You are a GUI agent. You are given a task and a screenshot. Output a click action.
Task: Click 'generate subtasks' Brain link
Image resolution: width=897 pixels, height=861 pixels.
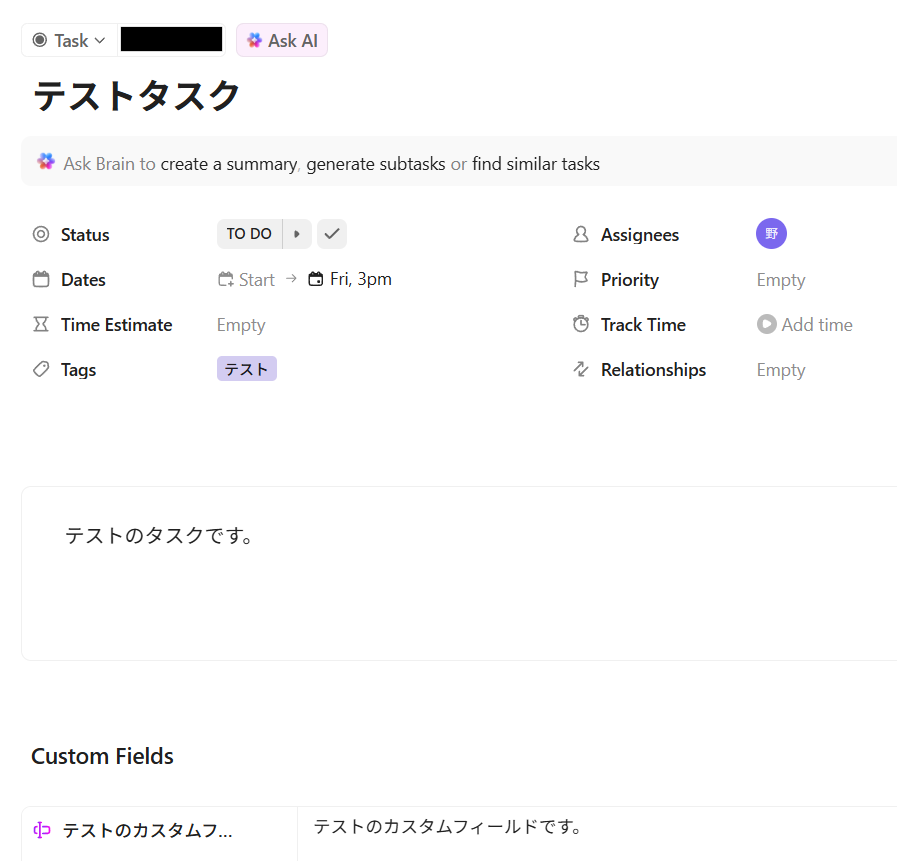click(375, 164)
